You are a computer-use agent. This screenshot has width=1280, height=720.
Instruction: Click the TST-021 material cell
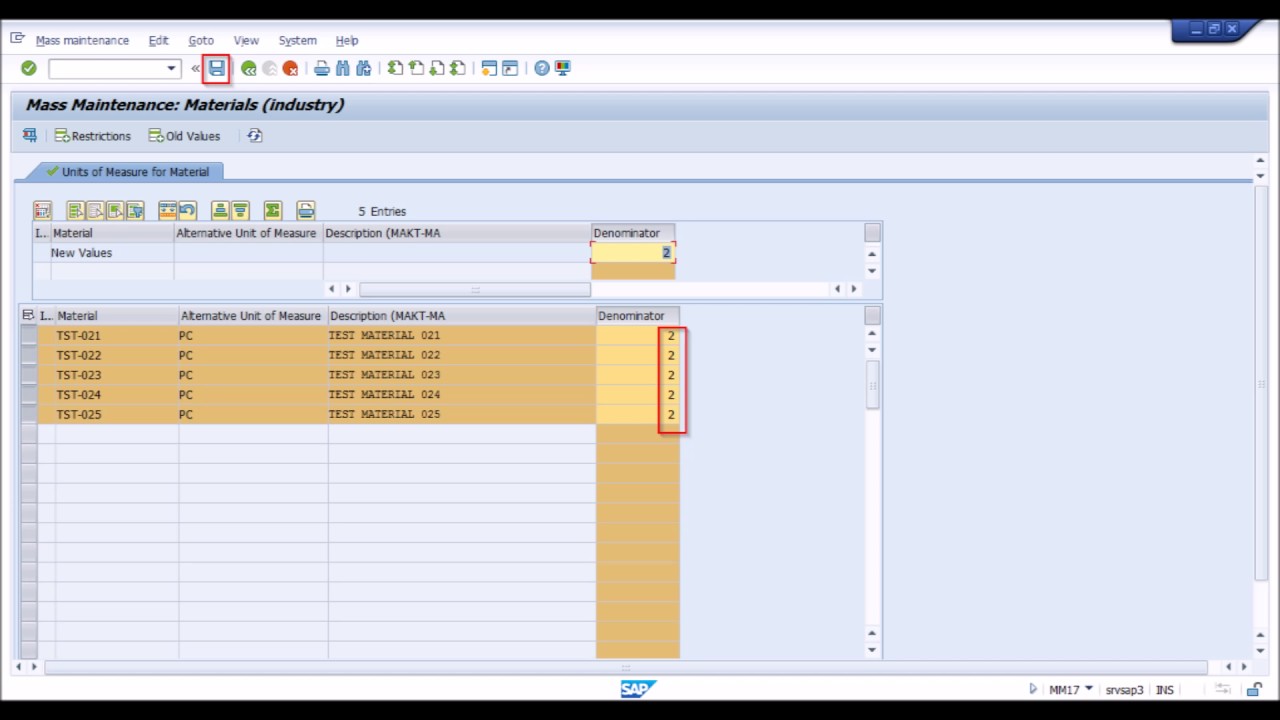tap(117, 335)
